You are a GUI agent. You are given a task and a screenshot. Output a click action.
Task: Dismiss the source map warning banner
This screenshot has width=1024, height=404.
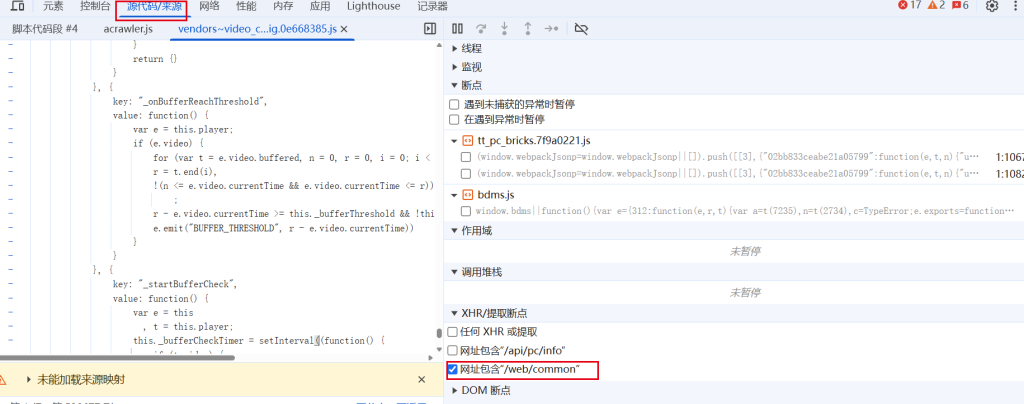(x=421, y=380)
